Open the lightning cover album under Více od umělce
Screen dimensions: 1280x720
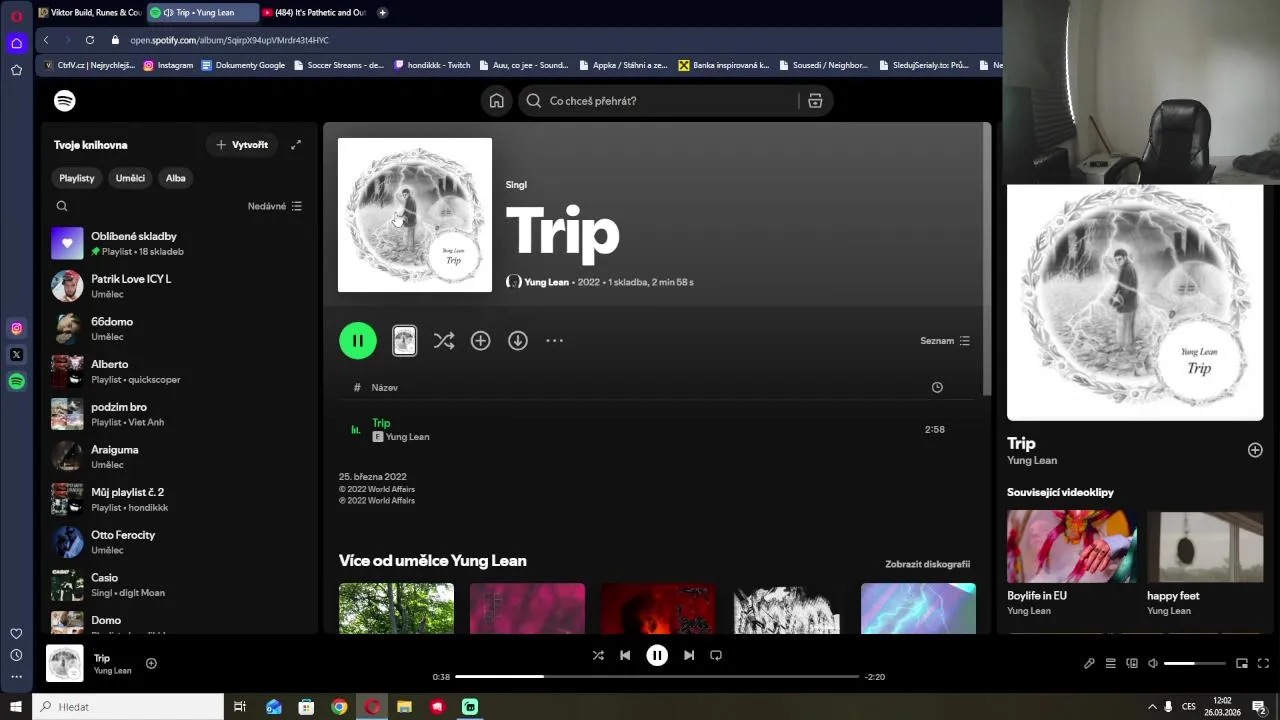(918, 608)
